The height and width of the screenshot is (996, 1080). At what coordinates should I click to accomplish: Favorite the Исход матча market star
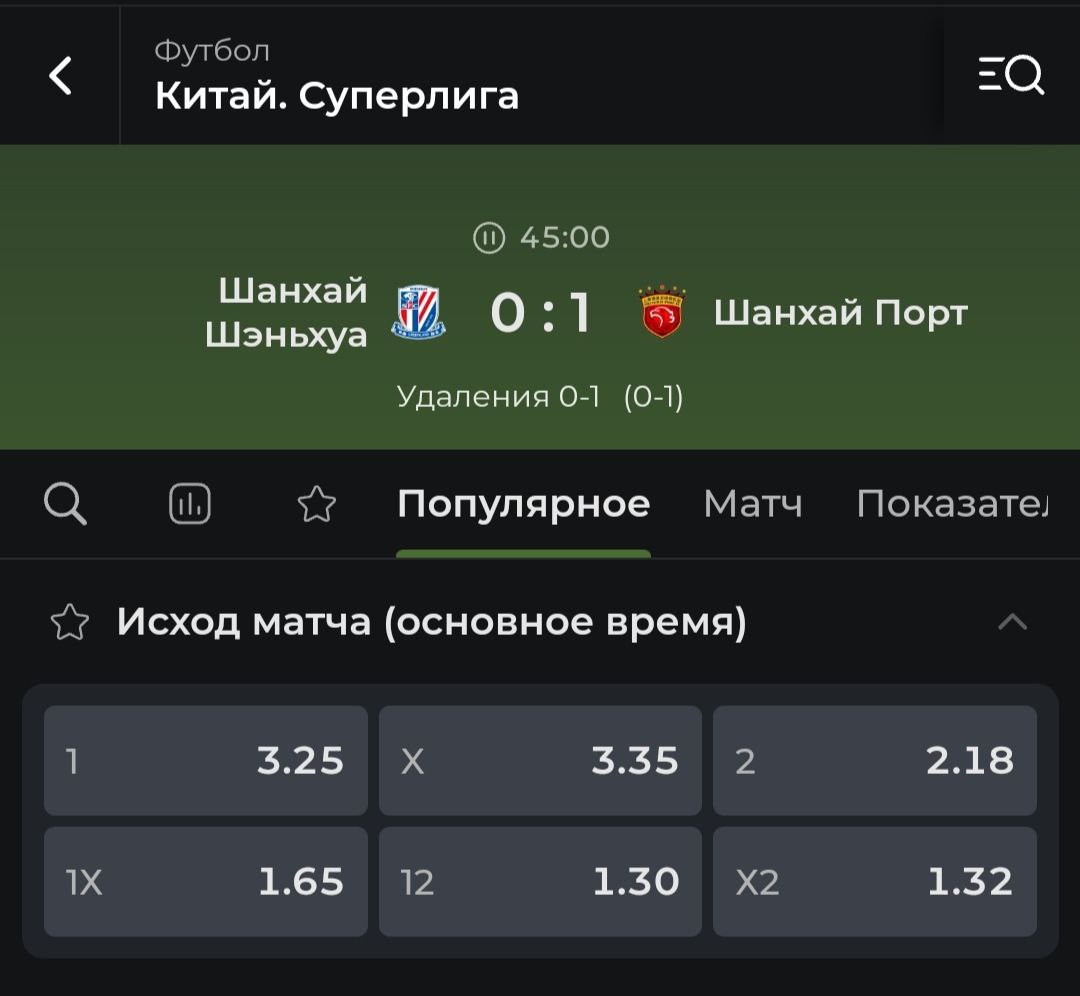click(x=70, y=623)
